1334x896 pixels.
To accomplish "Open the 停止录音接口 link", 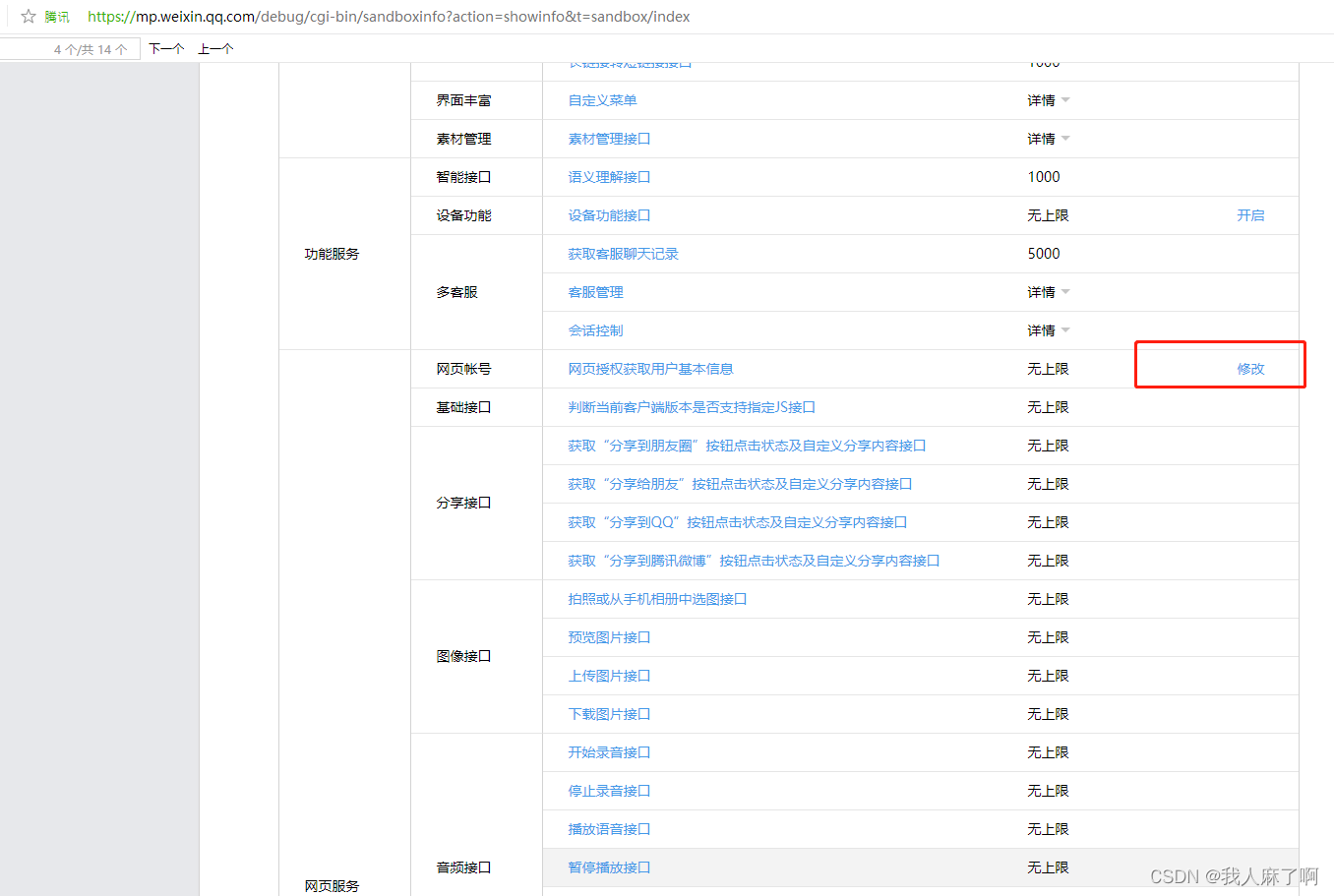I will coord(609,791).
